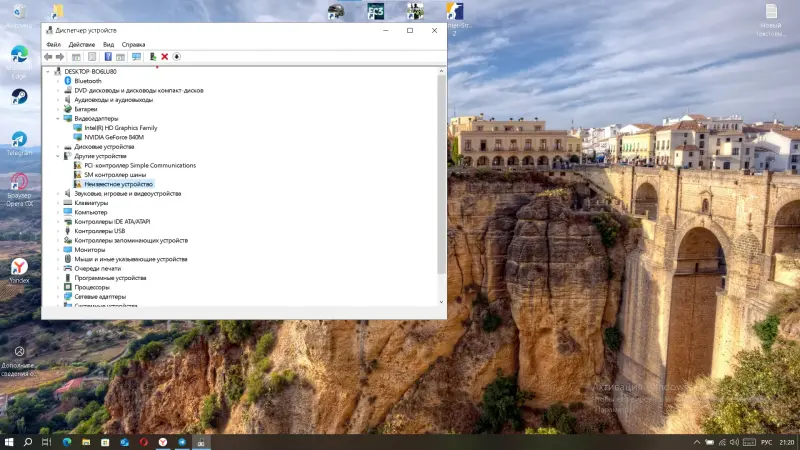This screenshot has width=800, height=450.
Task: Click Контроллеры запоминающих устройств label
Action: pyautogui.click(x=131, y=240)
